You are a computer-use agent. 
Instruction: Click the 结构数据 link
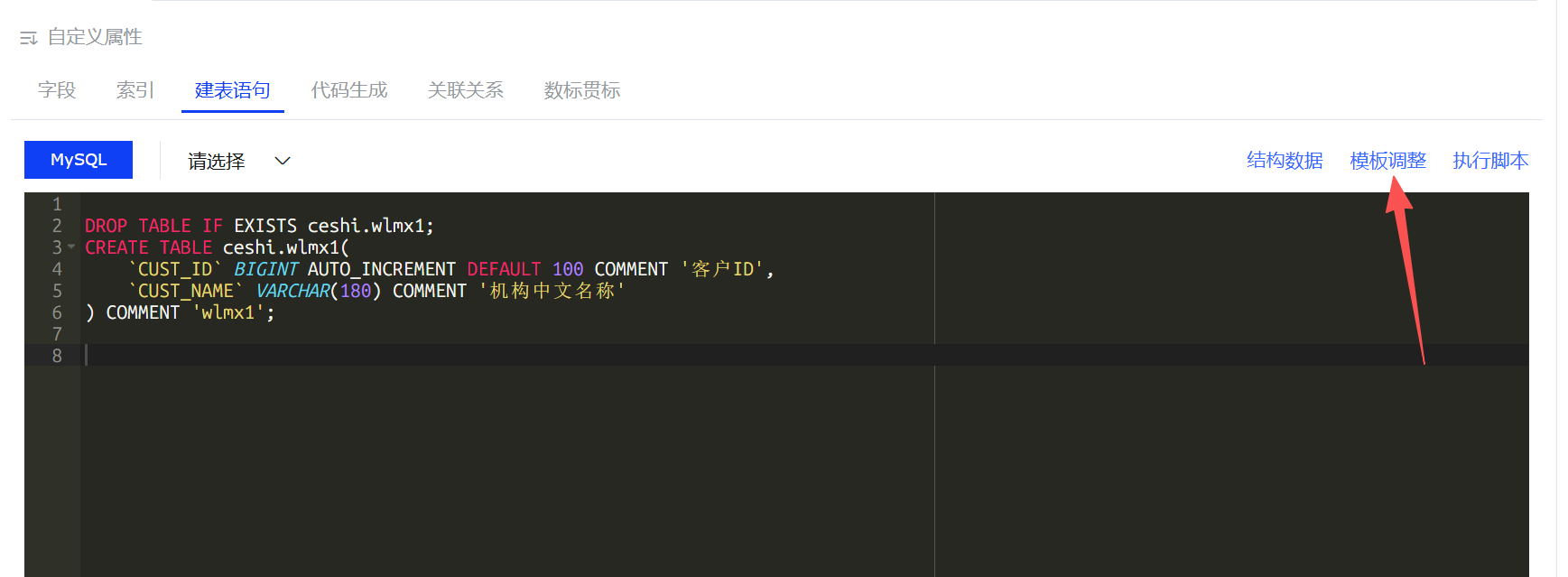pos(1285,161)
